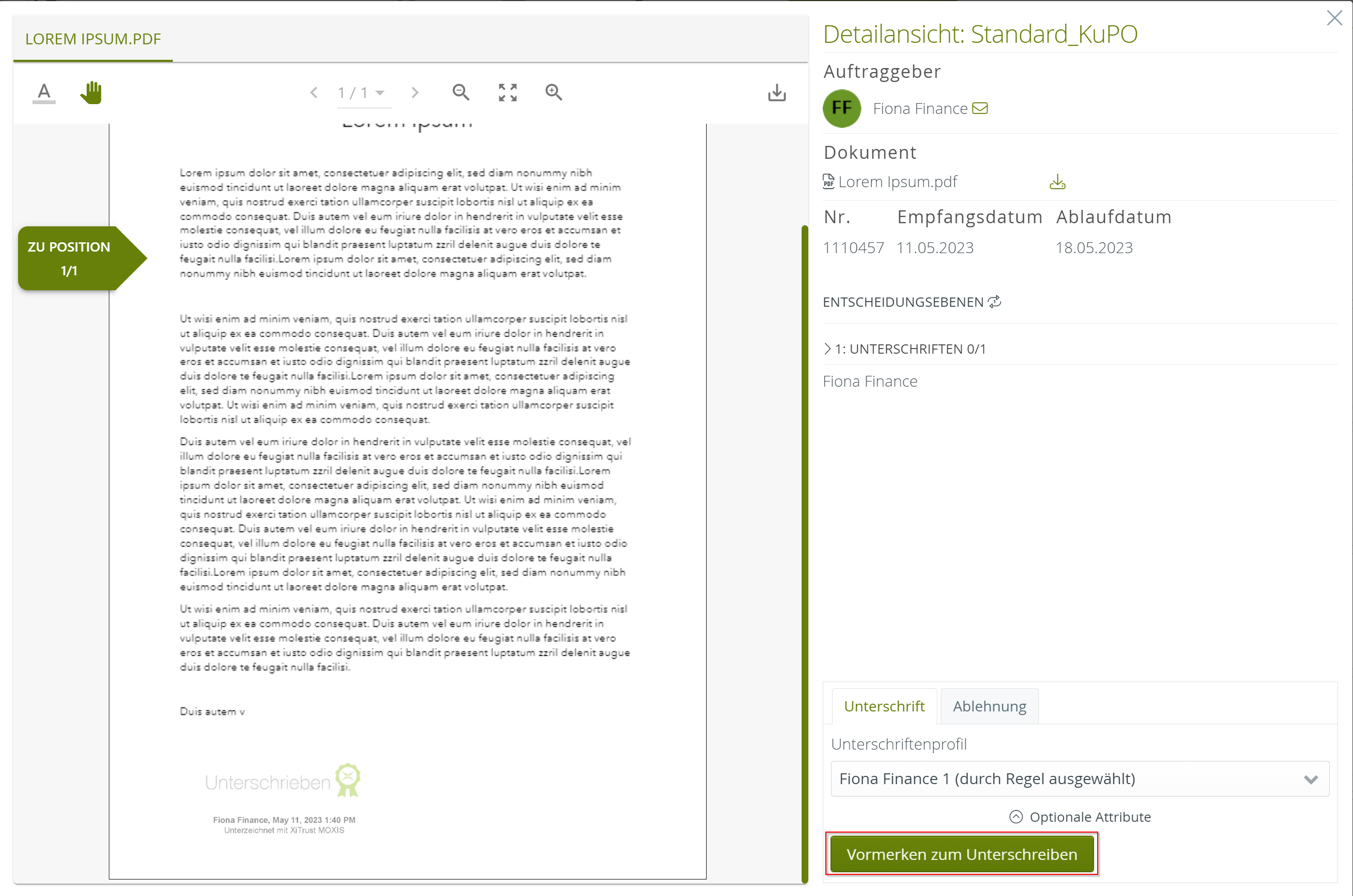Viewport: 1353px width, 896px height.
Task: Select the Unterschrift tab
Action: point(884,706)
